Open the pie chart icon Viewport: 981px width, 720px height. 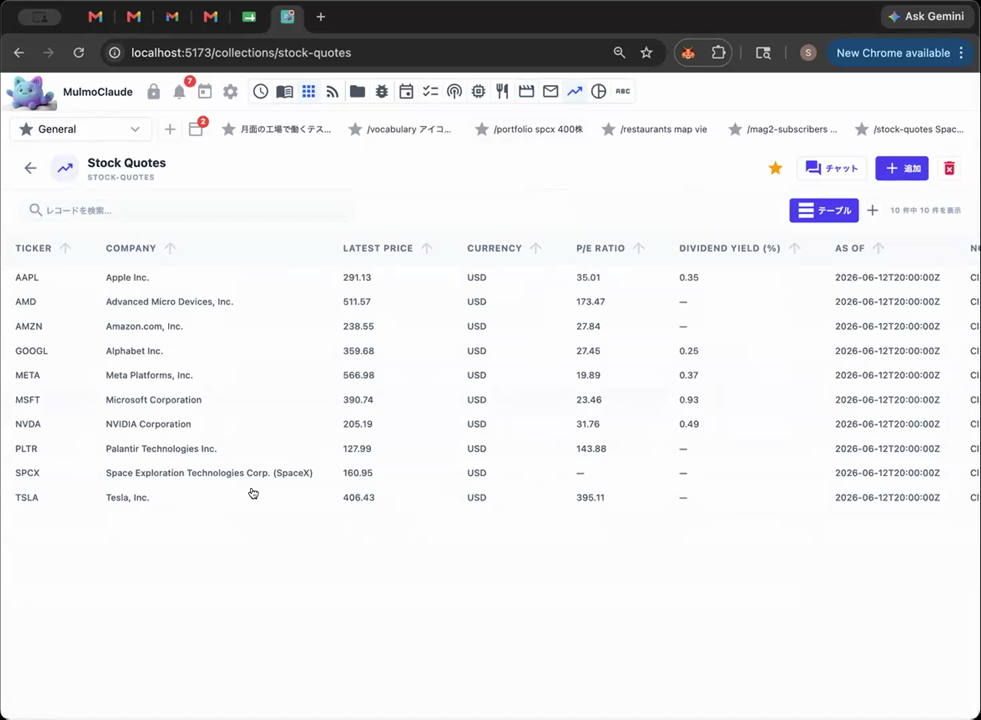coord(599,91)
